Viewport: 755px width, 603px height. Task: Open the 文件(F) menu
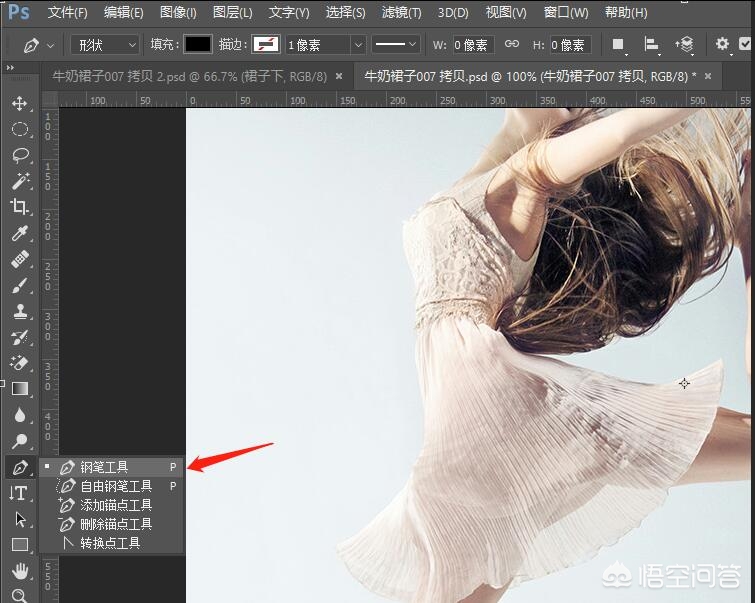67,12
